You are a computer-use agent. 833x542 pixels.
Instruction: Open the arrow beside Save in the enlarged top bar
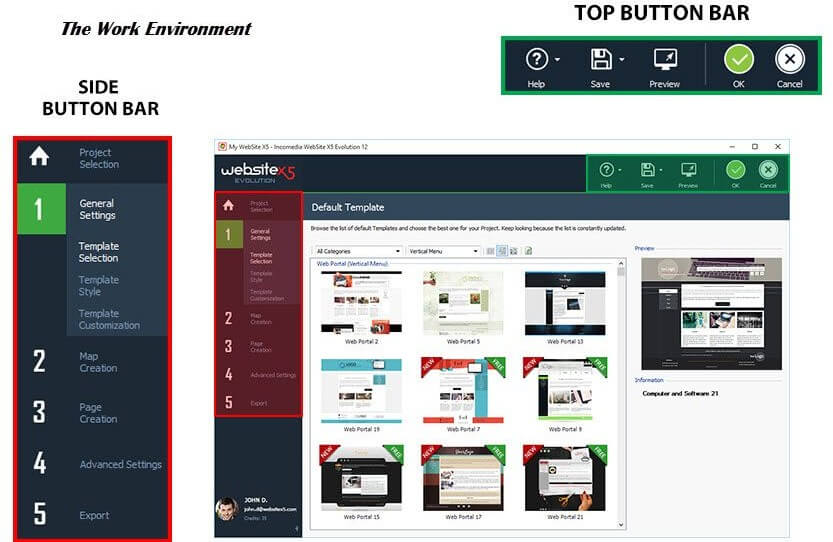pos(622,60)
